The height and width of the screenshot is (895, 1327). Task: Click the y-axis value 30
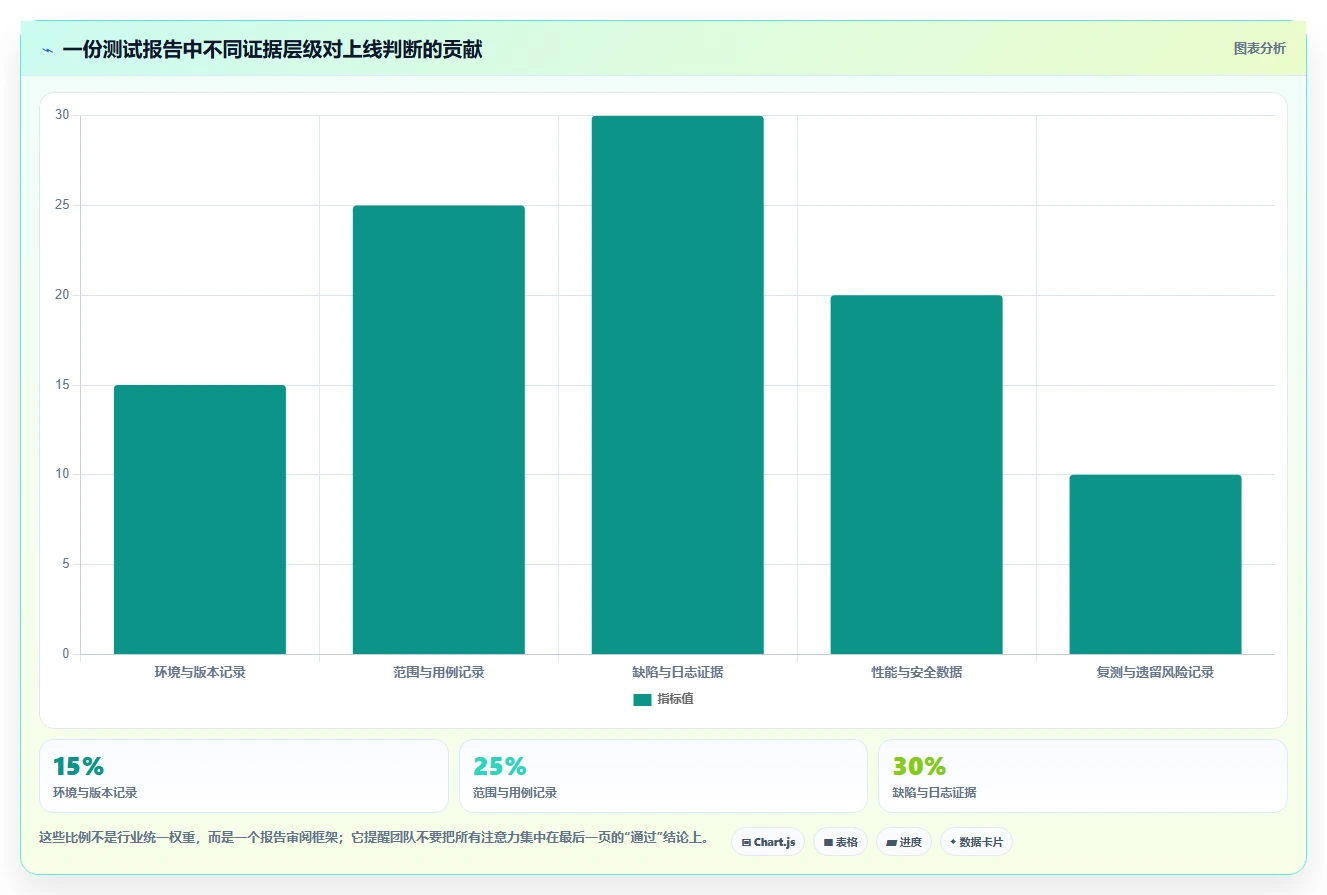pyautogui.click(x=63, y=115)
